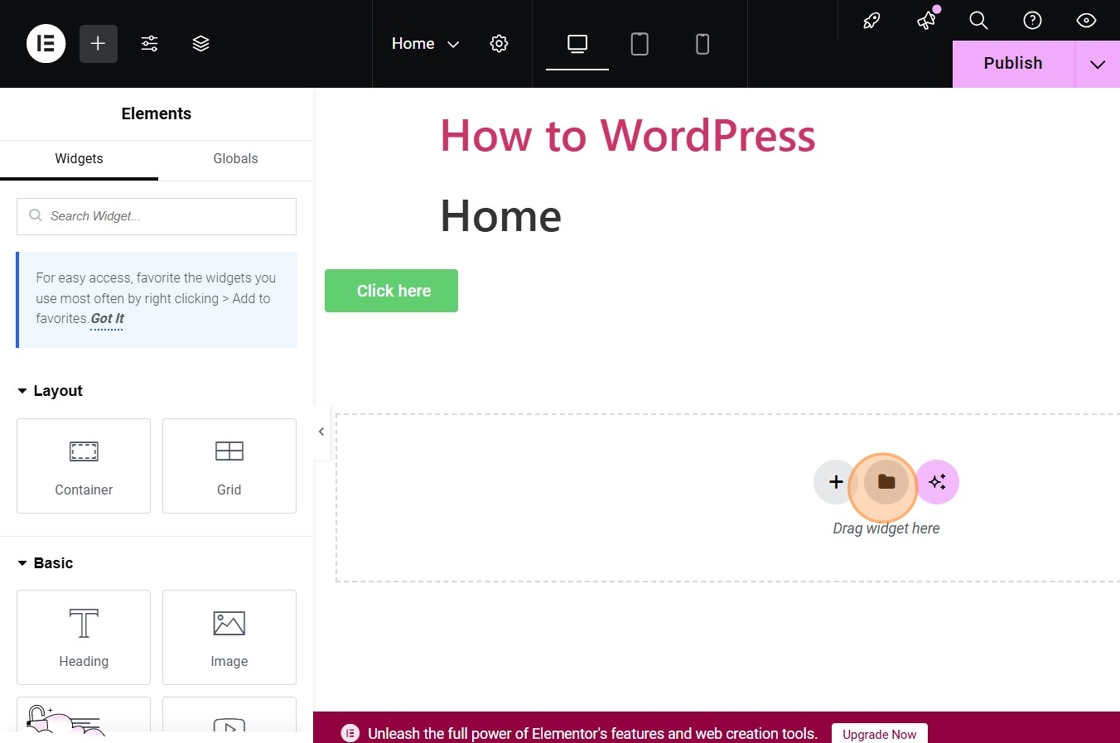Collapse the Layout section
Viewport: 1120px width, 743px height.
[50, 391]
